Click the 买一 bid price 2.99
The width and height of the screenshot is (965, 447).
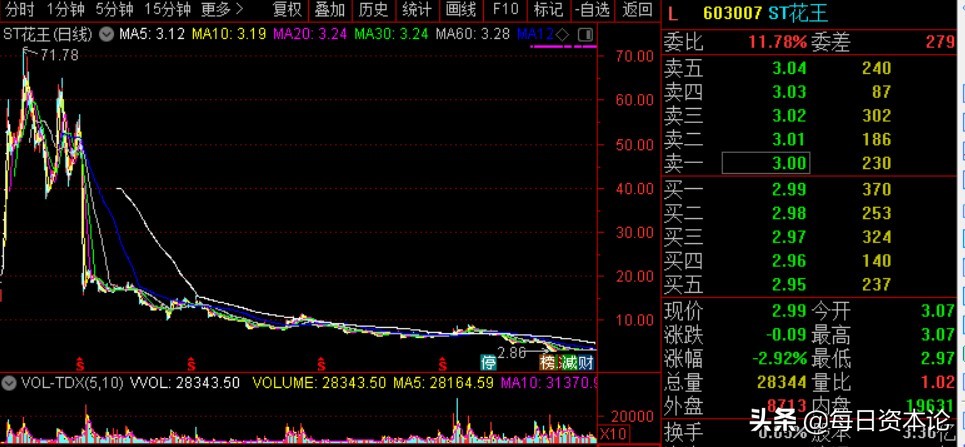coord(789,189)
